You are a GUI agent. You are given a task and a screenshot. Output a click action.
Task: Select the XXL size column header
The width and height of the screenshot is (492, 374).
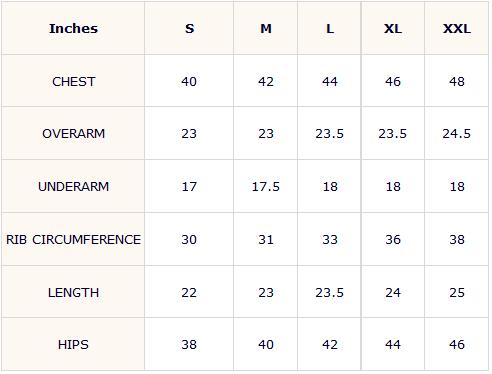click(457, 29)
